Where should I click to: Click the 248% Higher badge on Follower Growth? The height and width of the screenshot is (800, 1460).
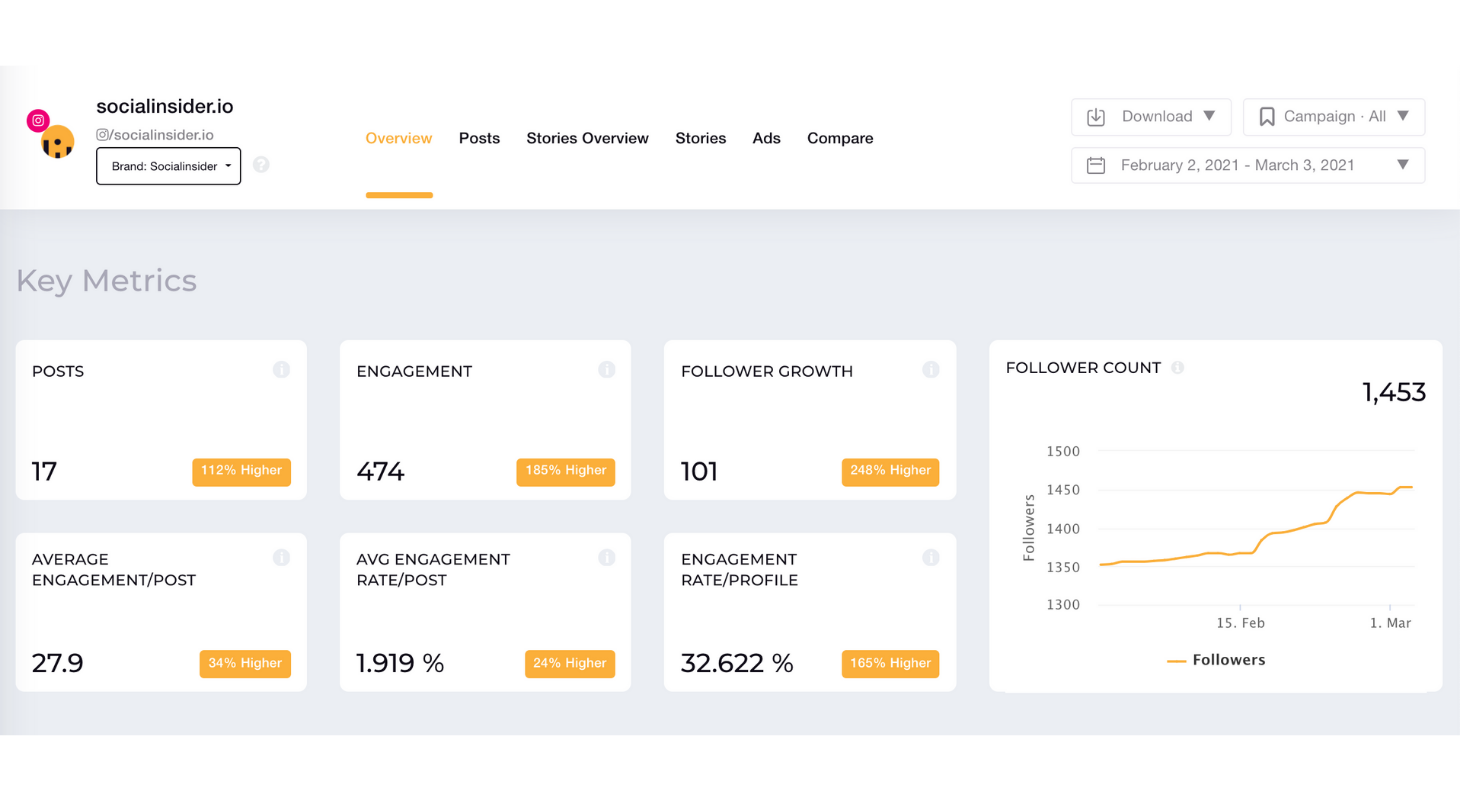[x=891, y=471]
